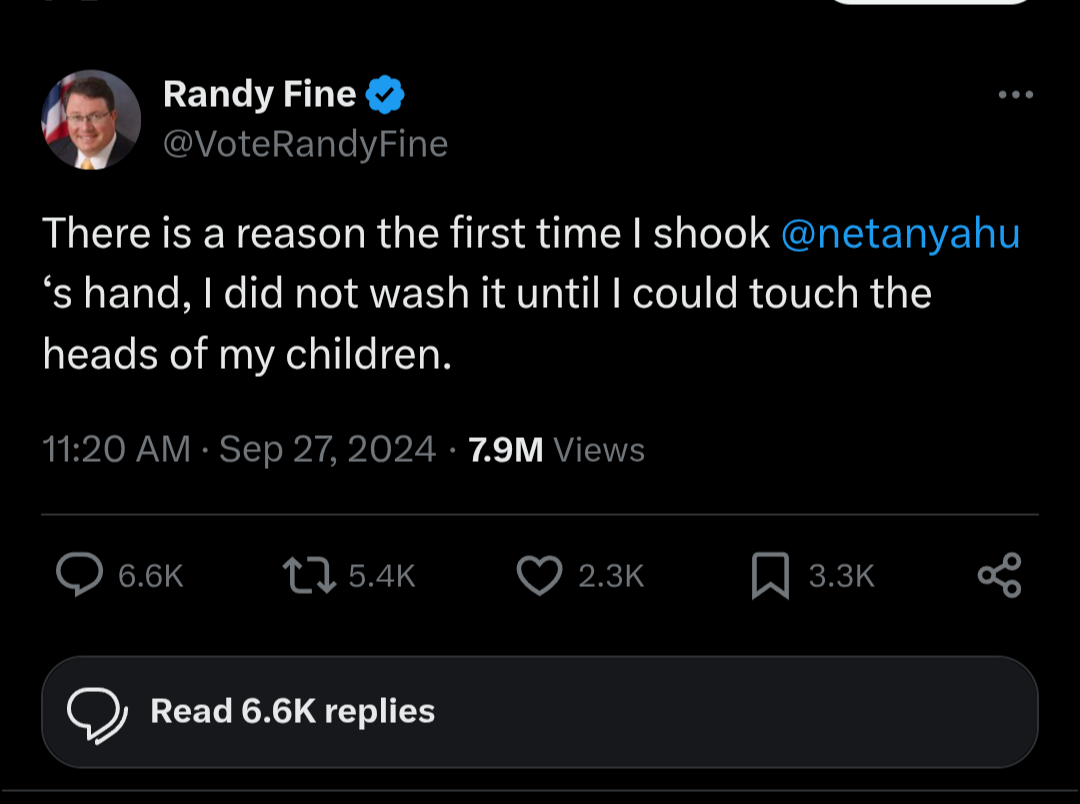1080x804 pixels.
Task: Click the Randy Fine display name
Action: [x=259, y=95]
